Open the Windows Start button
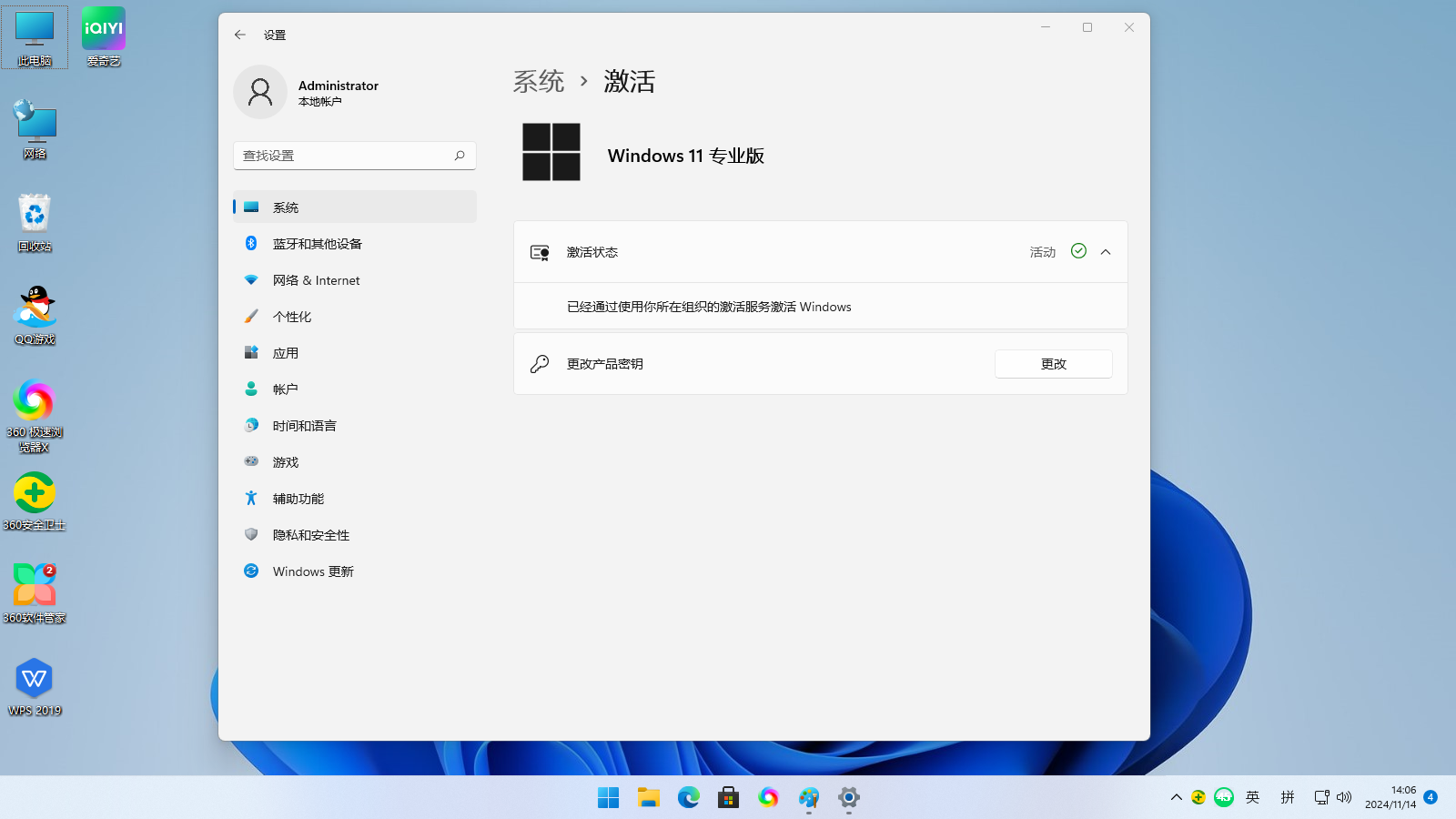The width and height of the screenshot is (1456, 819). pyautogui.click(x=608, y=797)
